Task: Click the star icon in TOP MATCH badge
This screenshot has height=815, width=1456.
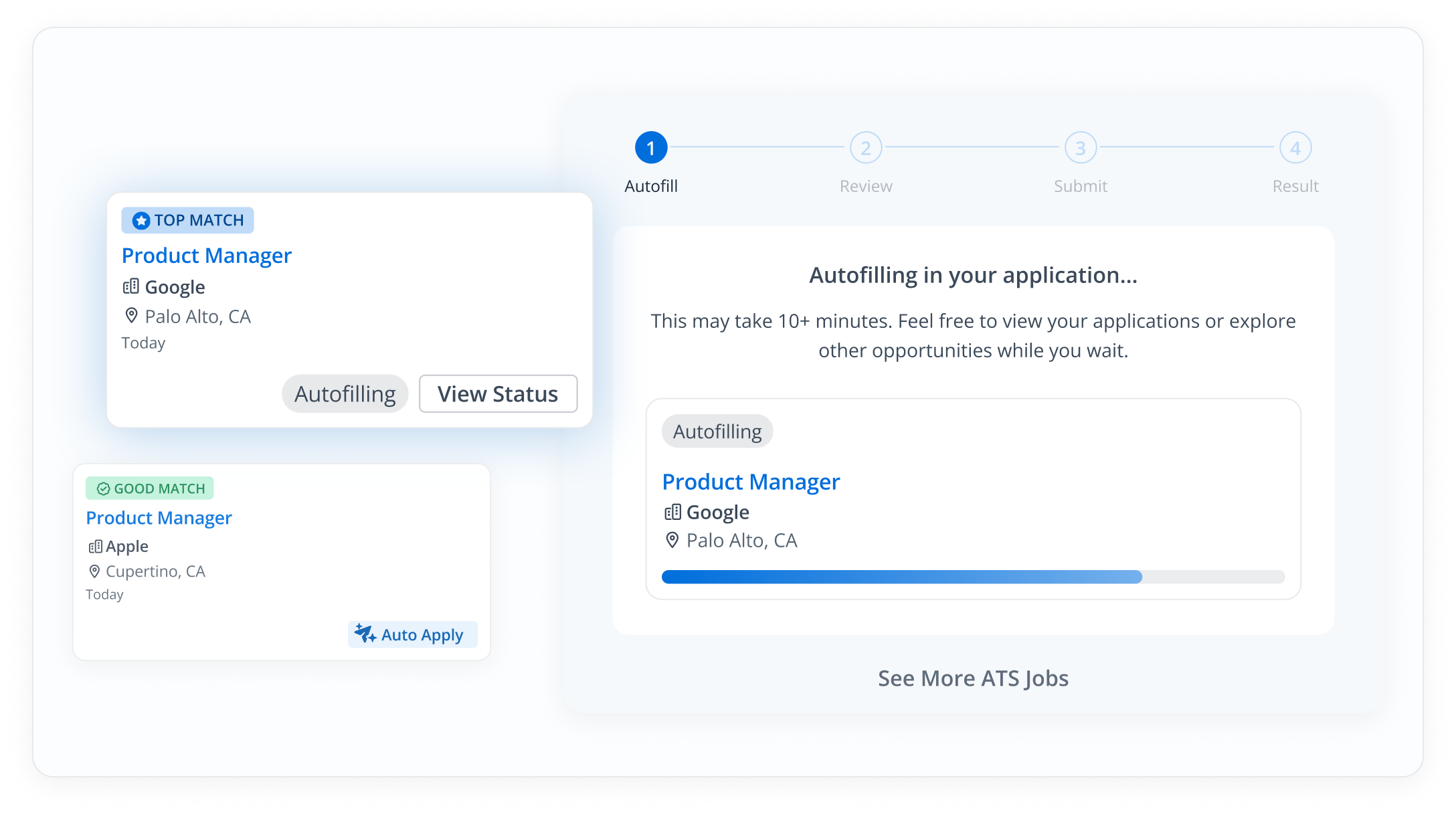Action: point(141,220)
